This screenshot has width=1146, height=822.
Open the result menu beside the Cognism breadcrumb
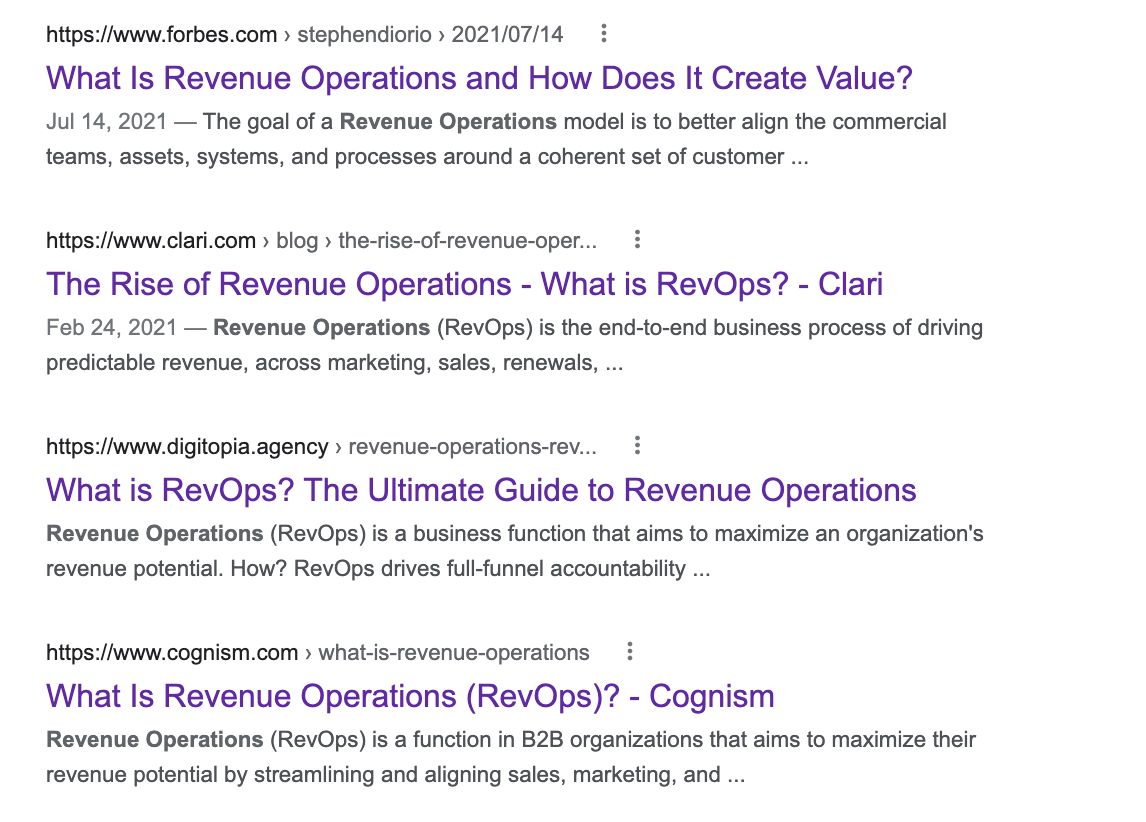pyautogui.click(x=629, y=651)
